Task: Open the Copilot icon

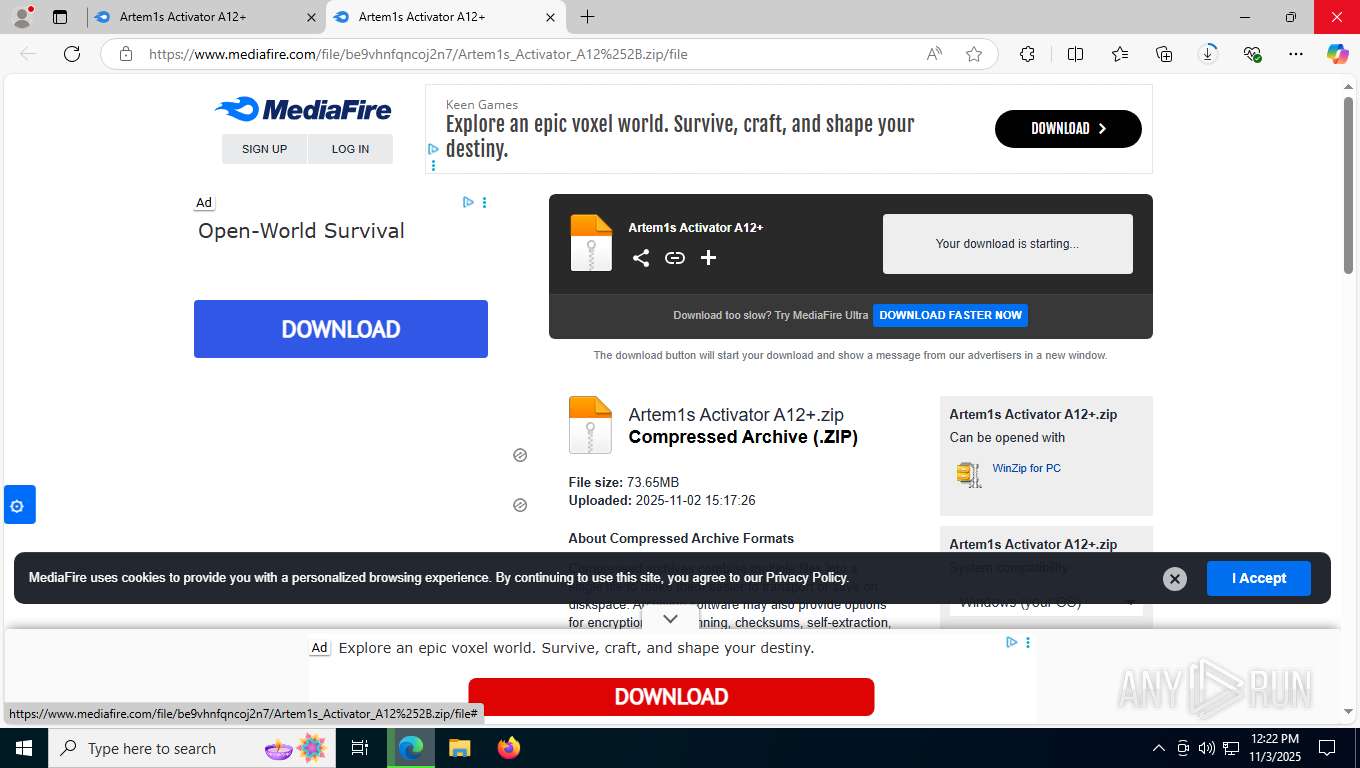Action: pyautogui.click(x=1337, y=54)
